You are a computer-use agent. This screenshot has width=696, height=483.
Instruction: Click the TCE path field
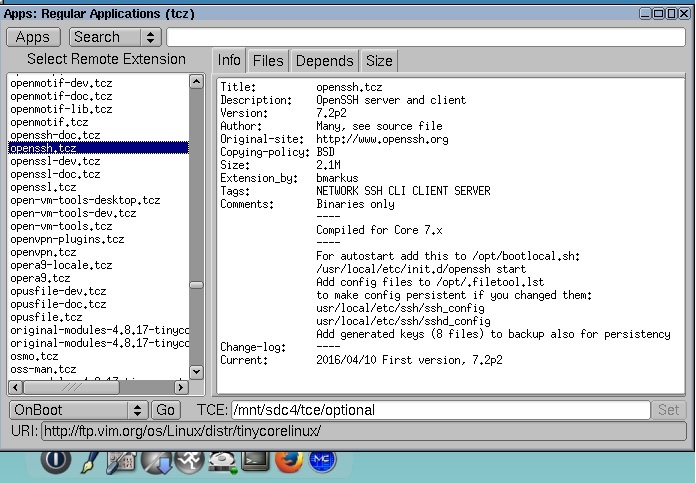(441, 410)
